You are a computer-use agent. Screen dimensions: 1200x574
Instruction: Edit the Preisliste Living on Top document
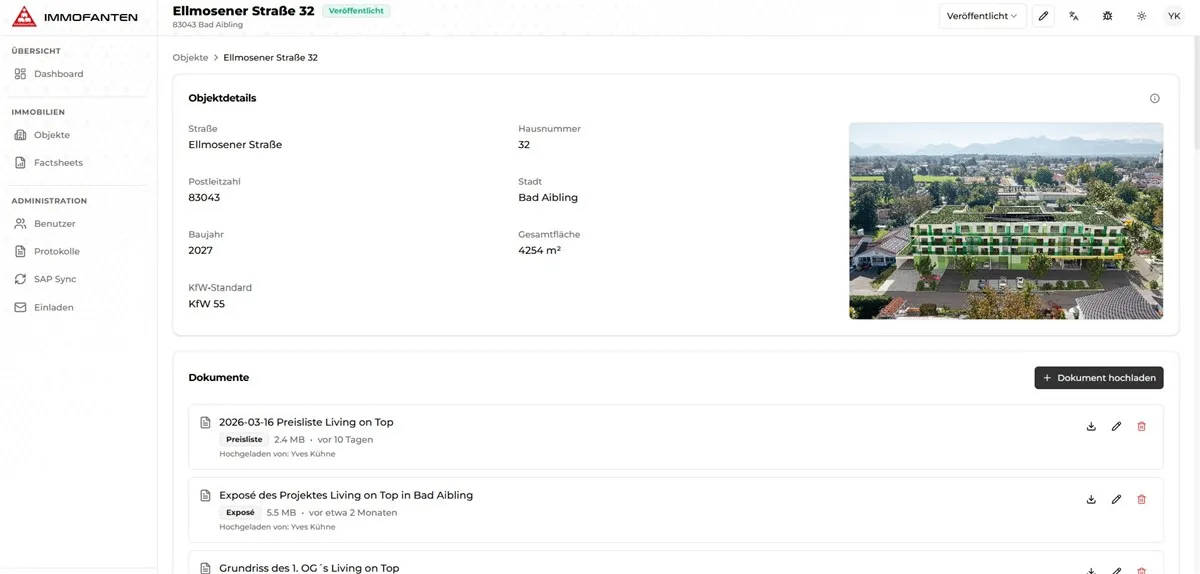coord(1116,427)
